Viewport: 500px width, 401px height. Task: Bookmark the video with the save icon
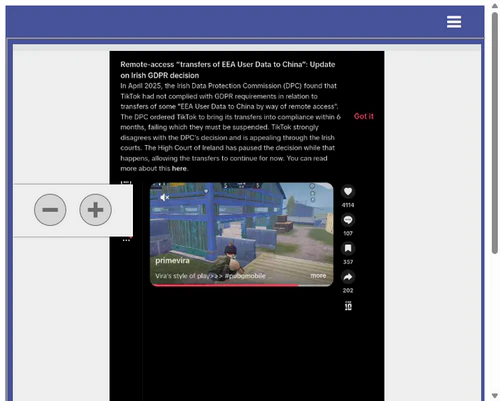click(348, 248)
